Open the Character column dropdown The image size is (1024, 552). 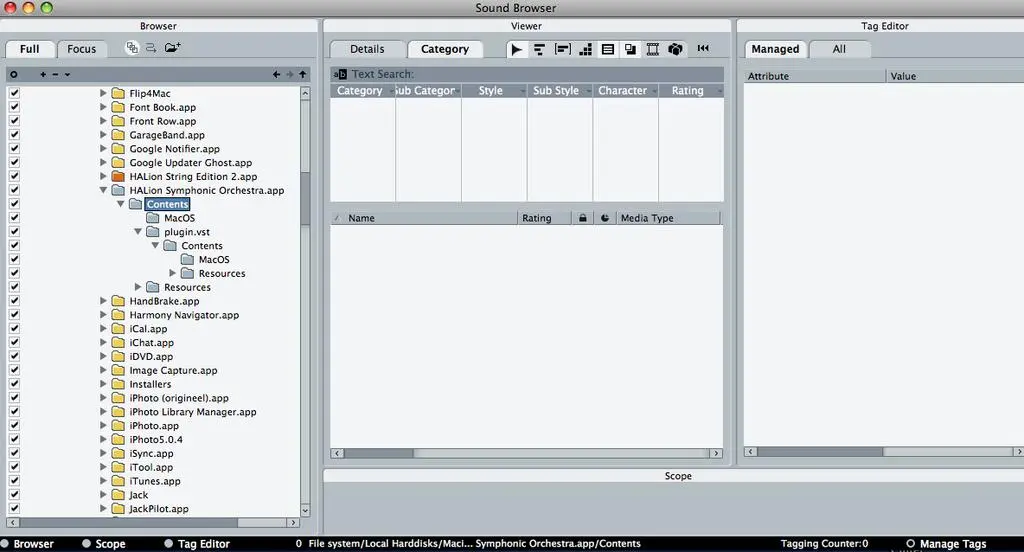pos(654,91)
